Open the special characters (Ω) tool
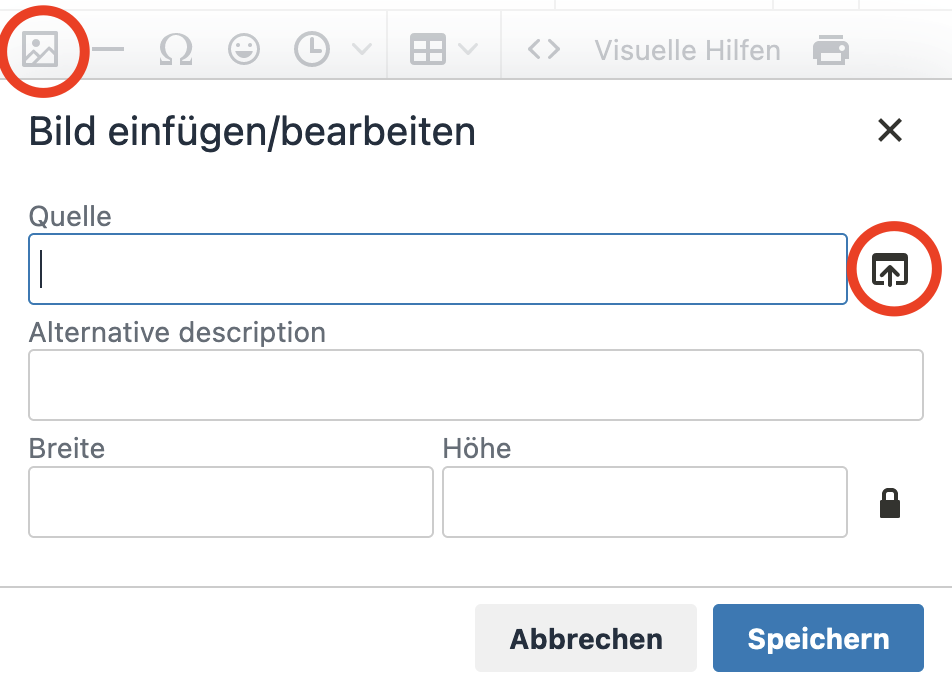 pyautogui.click(x=175, y=48)
